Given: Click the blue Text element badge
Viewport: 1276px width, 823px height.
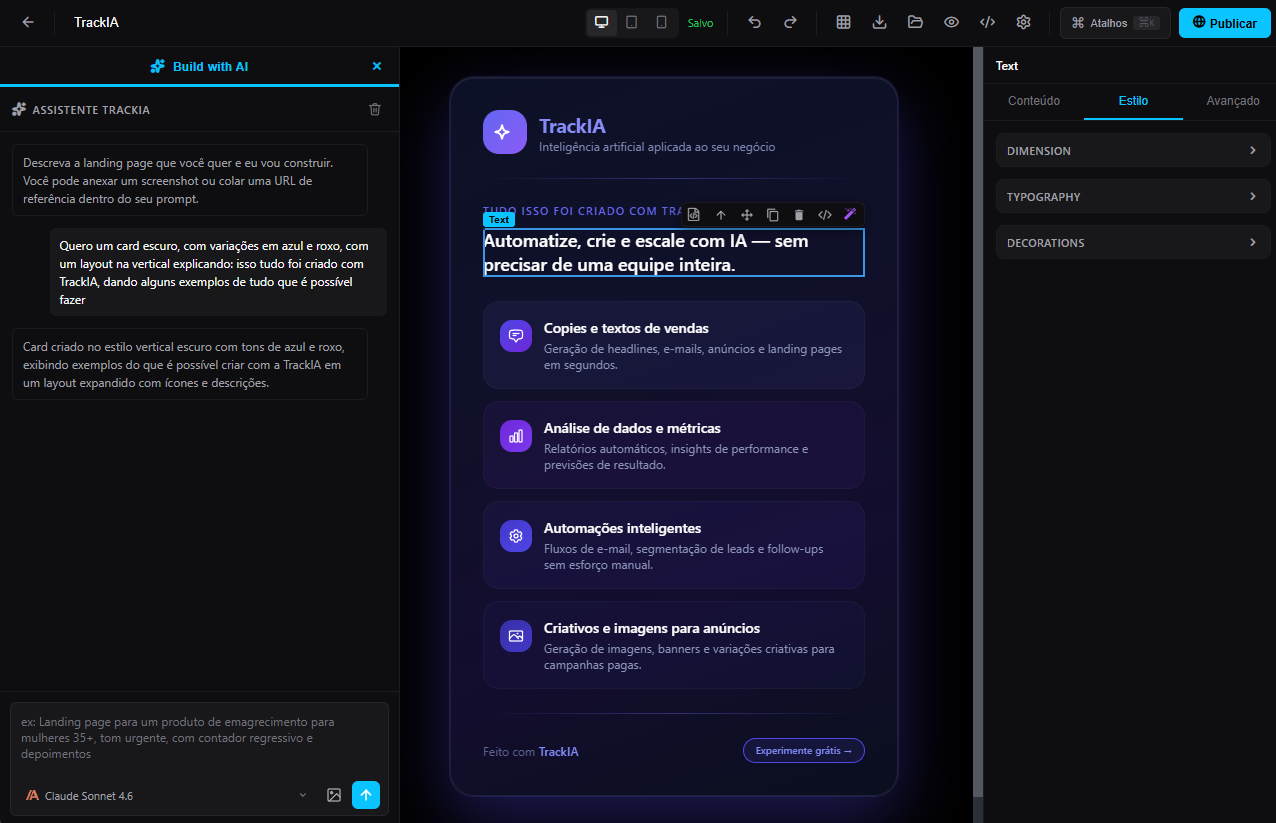Looking at the screenshot, I should click(x=499, y=219).
